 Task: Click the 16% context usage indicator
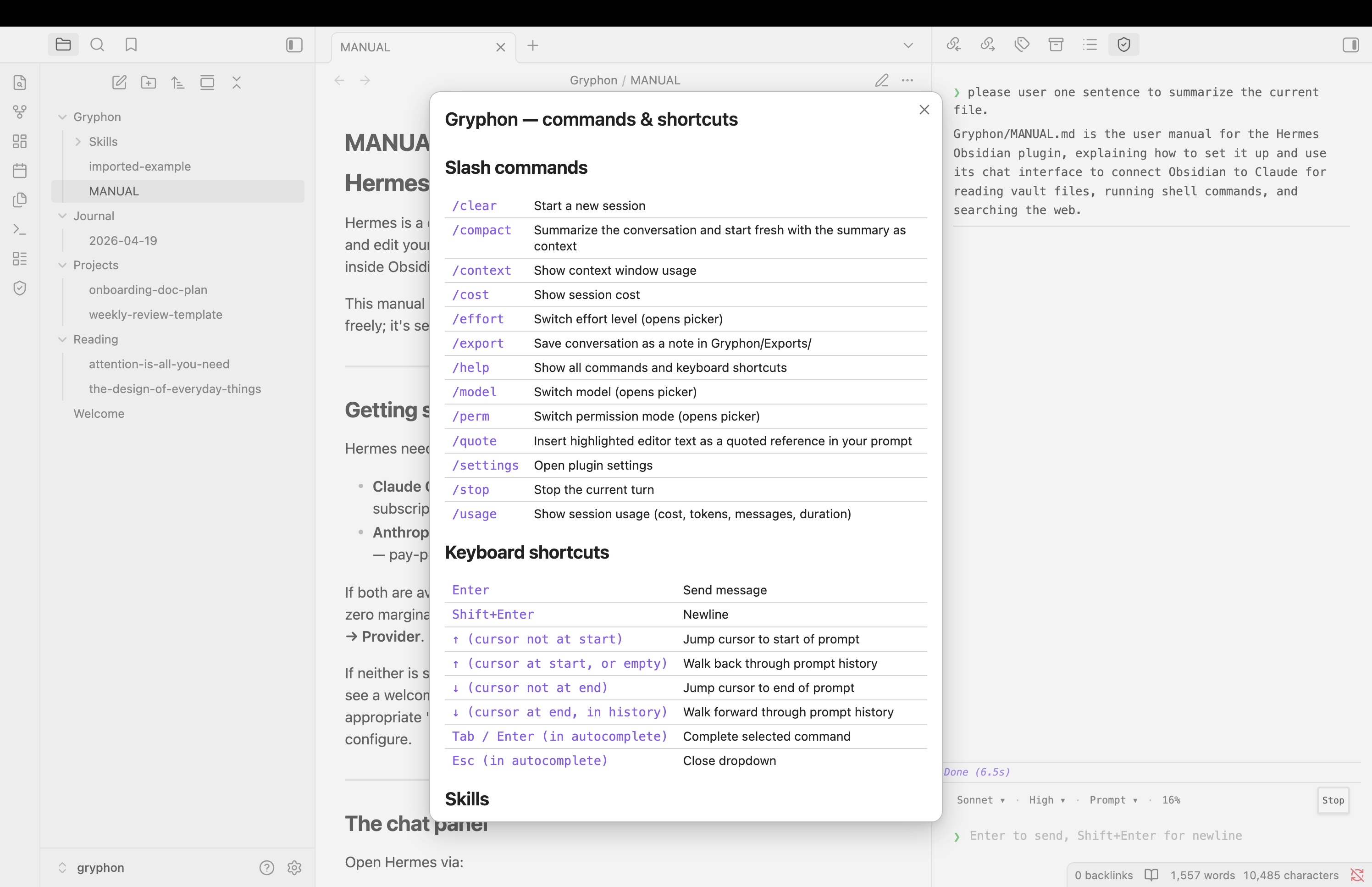click(x=1171, y=800)
